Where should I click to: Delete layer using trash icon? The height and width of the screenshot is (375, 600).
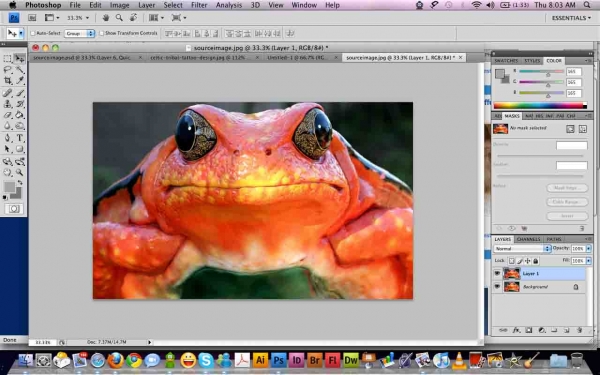tap(579, 330)
